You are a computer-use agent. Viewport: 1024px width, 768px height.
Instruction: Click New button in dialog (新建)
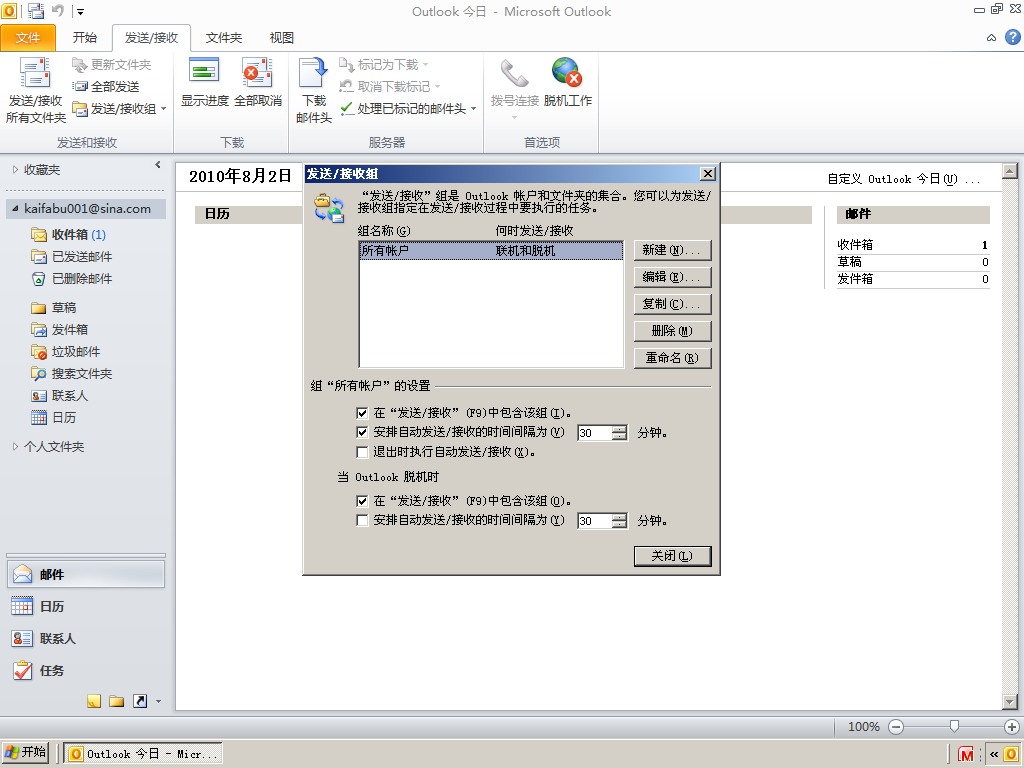[x=672, y=251]
